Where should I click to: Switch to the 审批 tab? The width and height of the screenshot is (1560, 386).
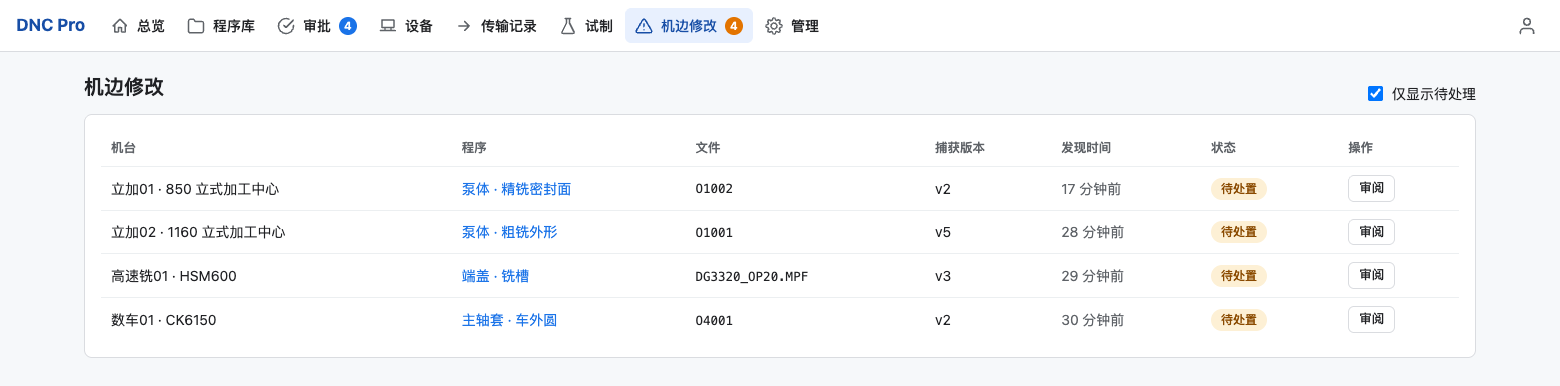(317, 26)
